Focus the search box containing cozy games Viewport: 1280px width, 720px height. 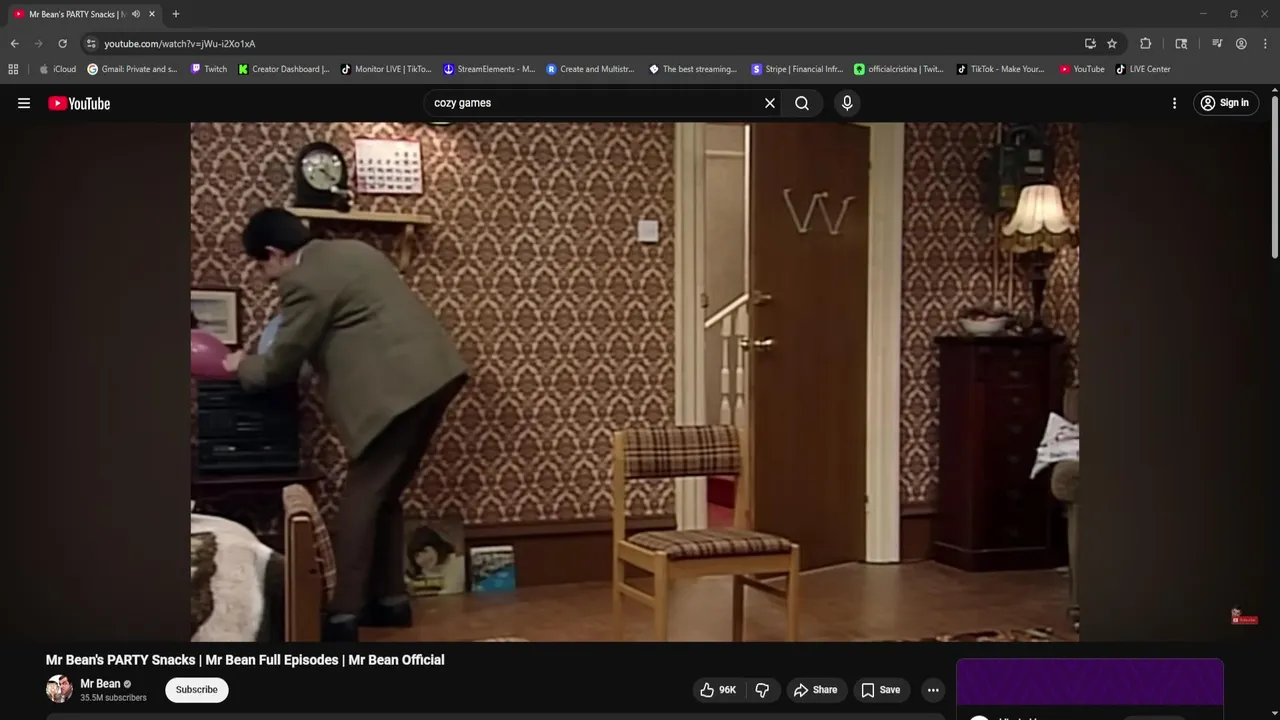coord(595,103)
